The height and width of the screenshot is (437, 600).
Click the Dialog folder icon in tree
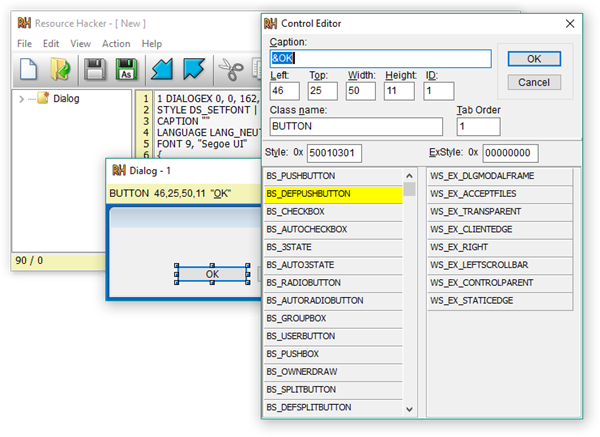43,98
